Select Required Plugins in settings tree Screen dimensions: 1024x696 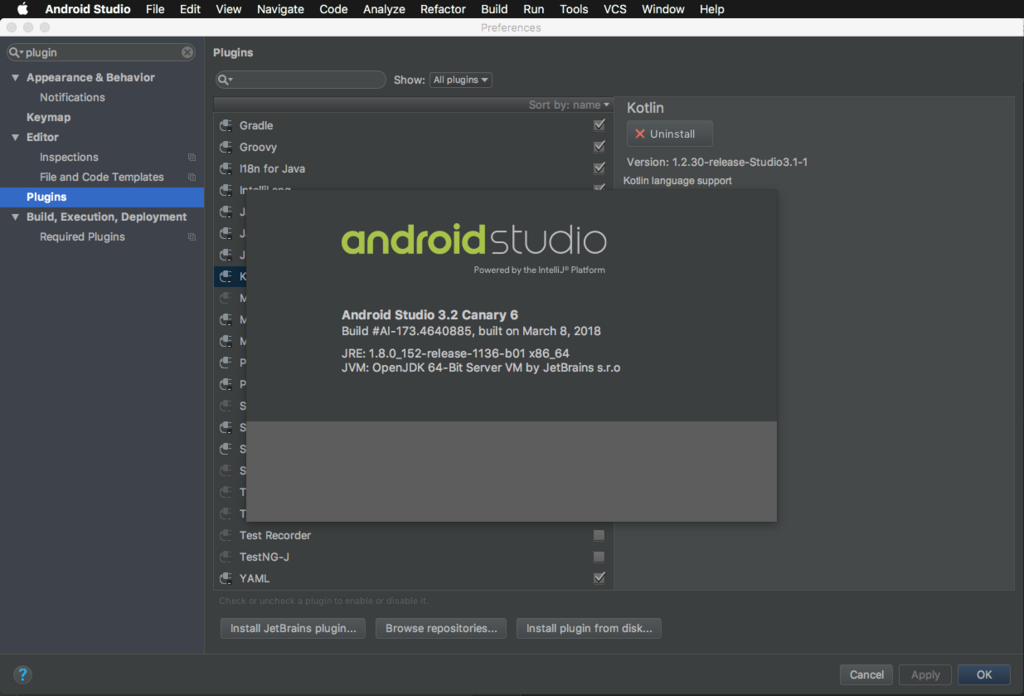(82, 237)
